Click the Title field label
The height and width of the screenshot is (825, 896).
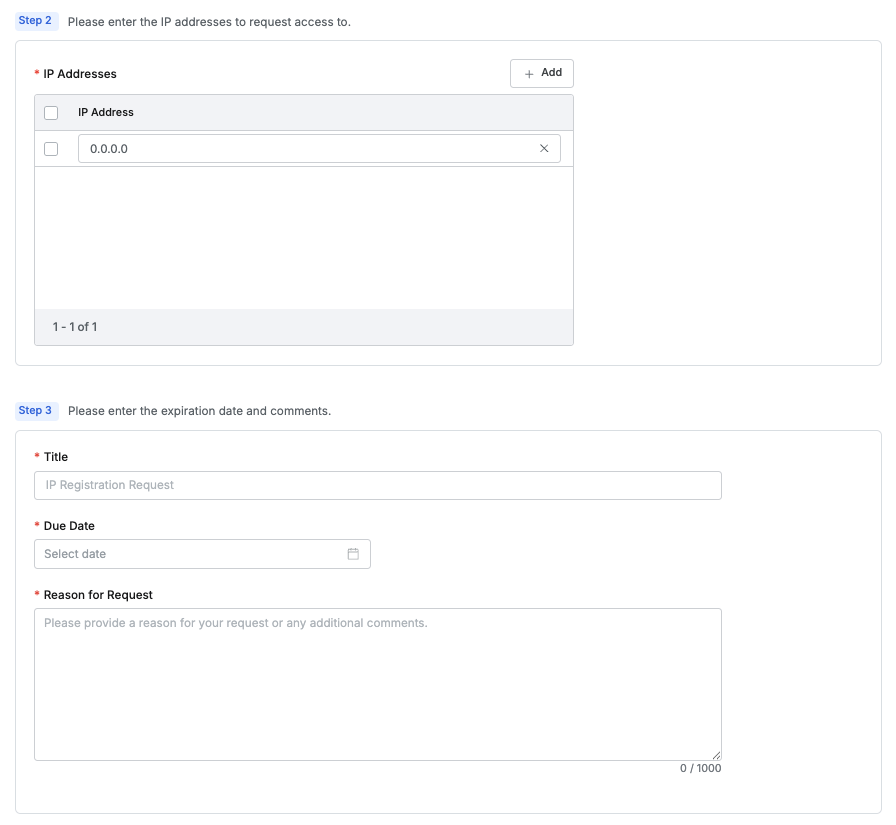pyautogui.click(x=56, y=457)
